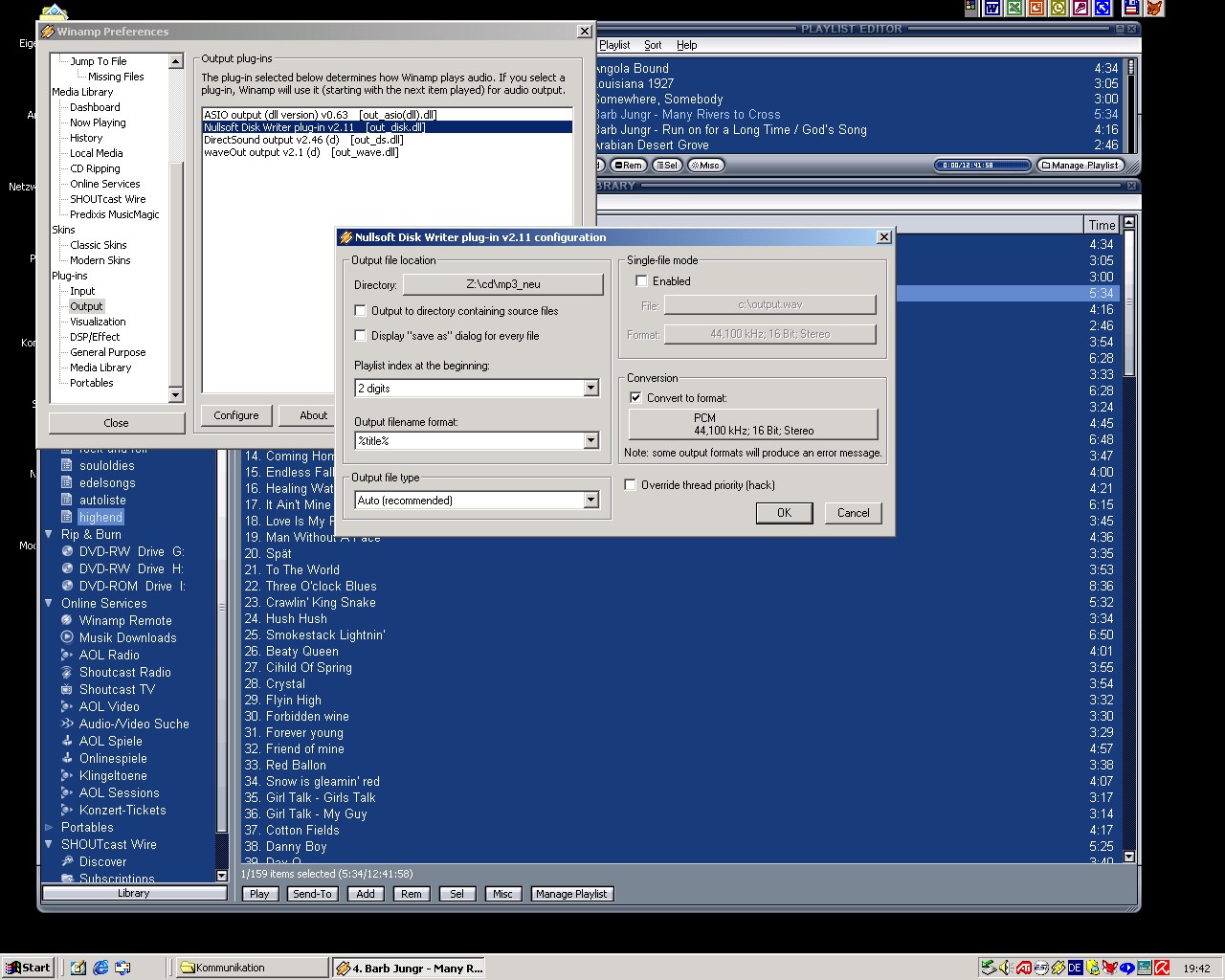
Task: Click the Winamp Remote icon
Action: click(x=67, y=620)
